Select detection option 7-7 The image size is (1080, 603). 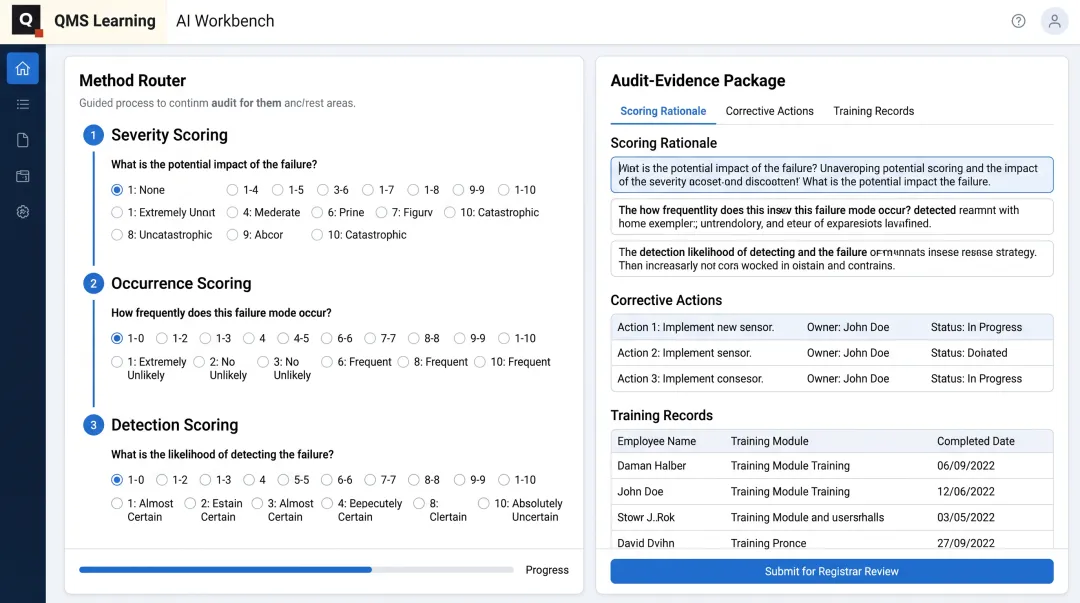tap(371, 480)
